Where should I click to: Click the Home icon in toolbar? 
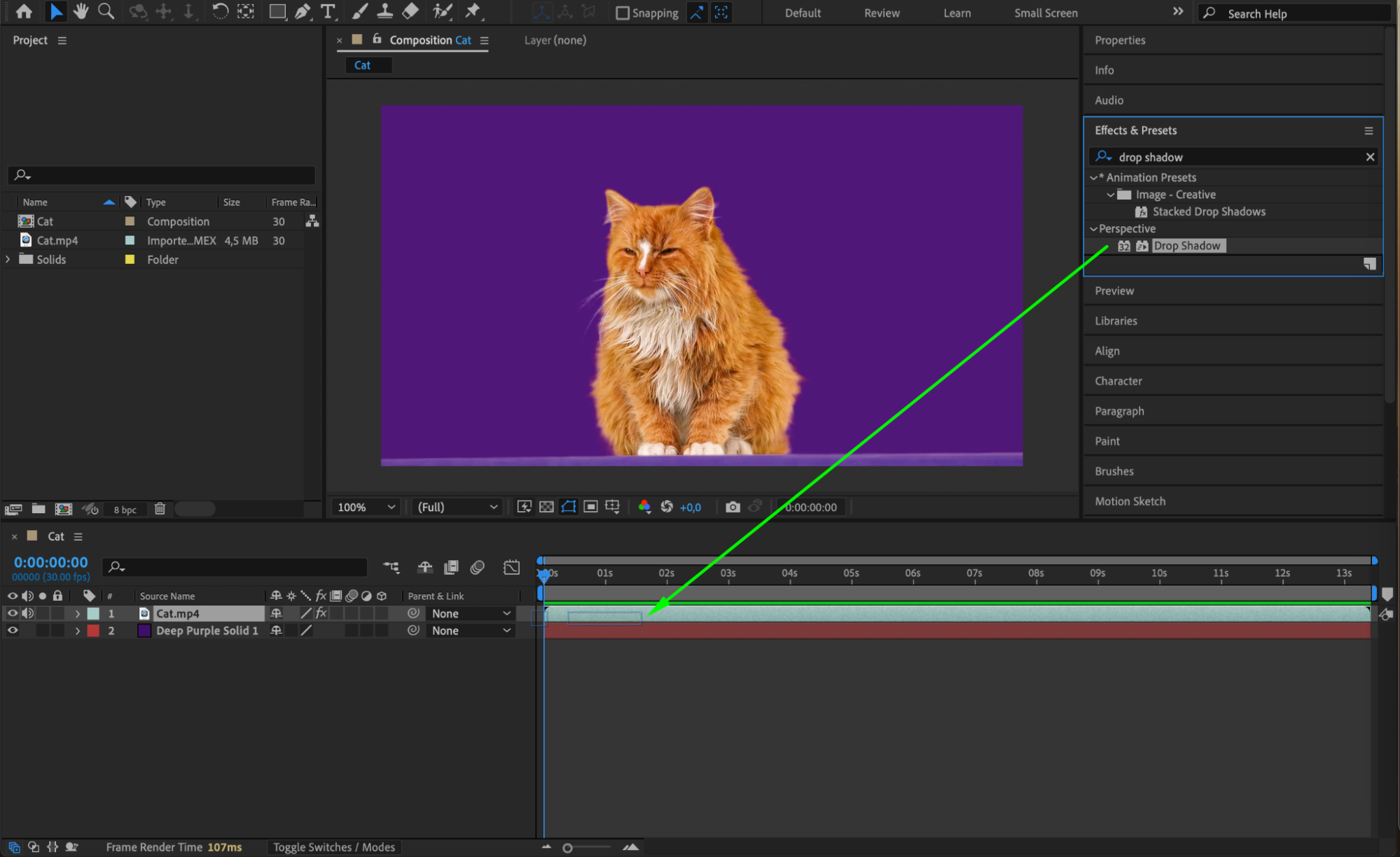[24, 11]
